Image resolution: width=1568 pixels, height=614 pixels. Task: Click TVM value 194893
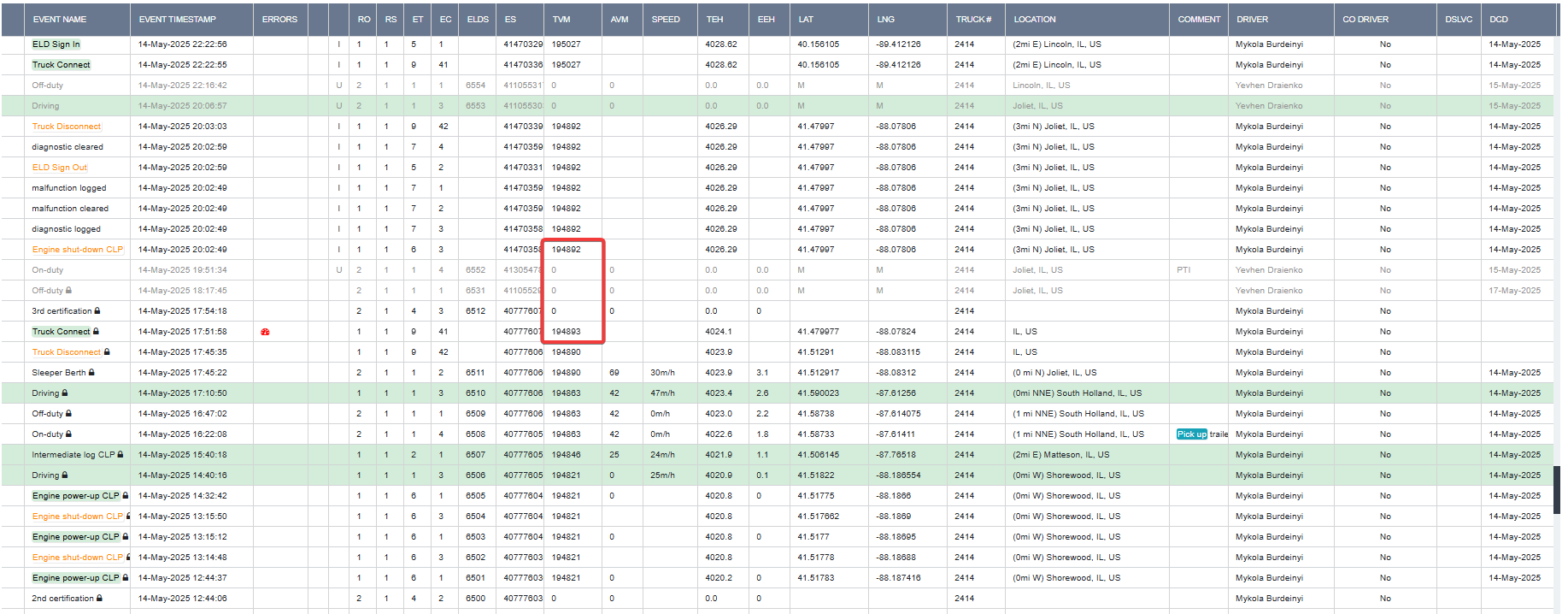(x=566, y=332)
